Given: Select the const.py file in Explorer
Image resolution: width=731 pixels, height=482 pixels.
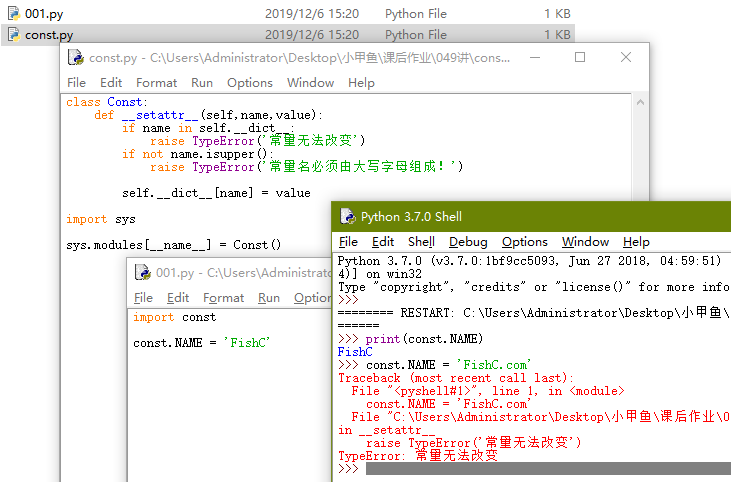Looking at the screenshot, I should [x=48, y=35].
